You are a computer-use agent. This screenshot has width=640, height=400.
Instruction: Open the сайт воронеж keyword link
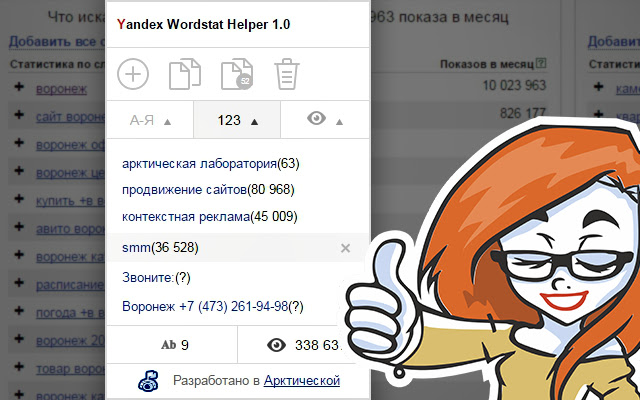tap(70, 117)
